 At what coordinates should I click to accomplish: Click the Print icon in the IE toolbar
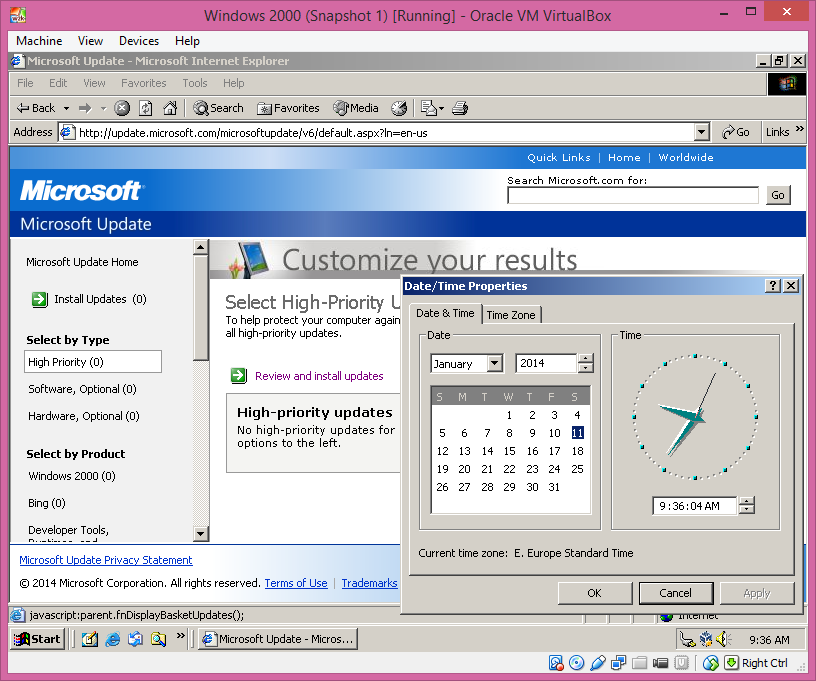tap(460, 108)
